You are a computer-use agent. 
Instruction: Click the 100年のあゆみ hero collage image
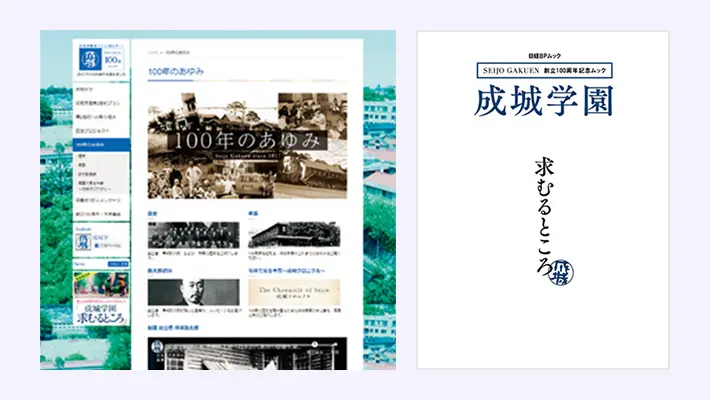coord(247,144)
